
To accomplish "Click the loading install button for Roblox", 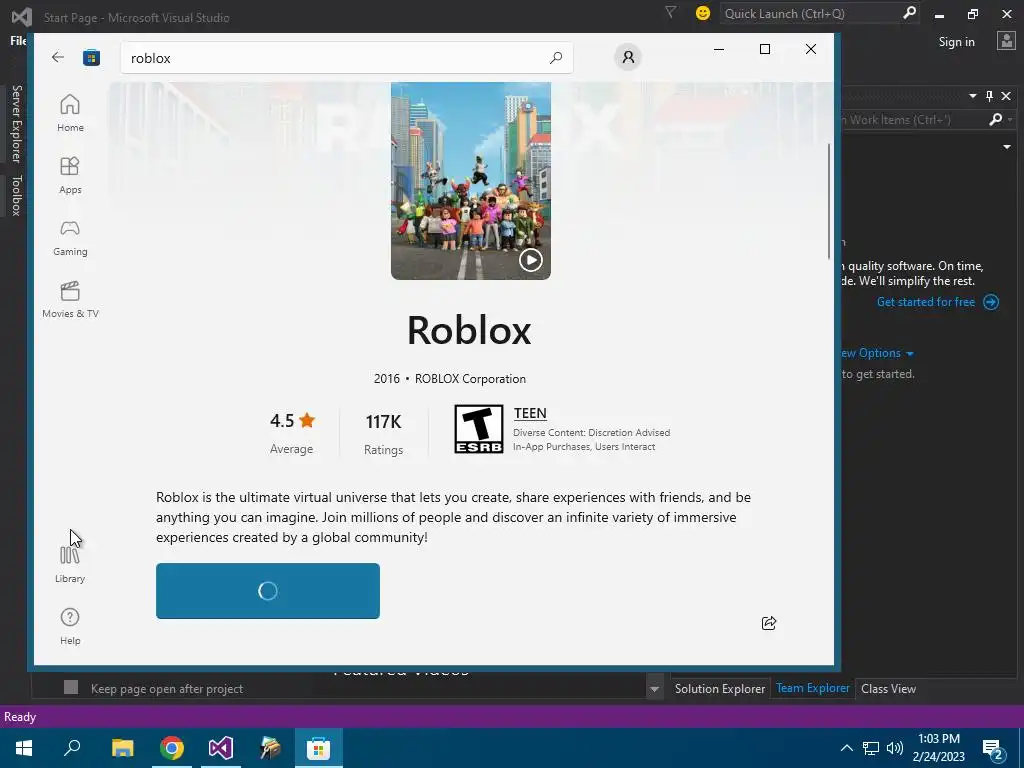I will (x=268, y=591).
